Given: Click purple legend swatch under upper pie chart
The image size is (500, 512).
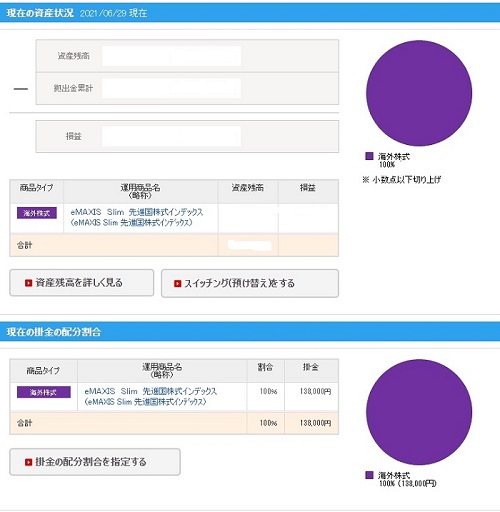Looking at the screenshot, I should coord(369,156).
